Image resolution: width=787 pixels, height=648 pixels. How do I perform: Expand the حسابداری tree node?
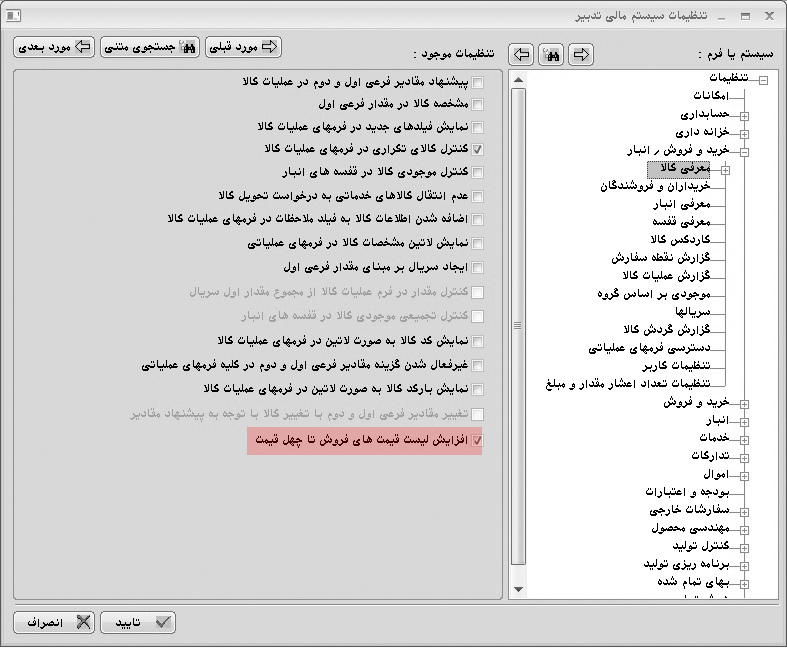tap(744, 116)
